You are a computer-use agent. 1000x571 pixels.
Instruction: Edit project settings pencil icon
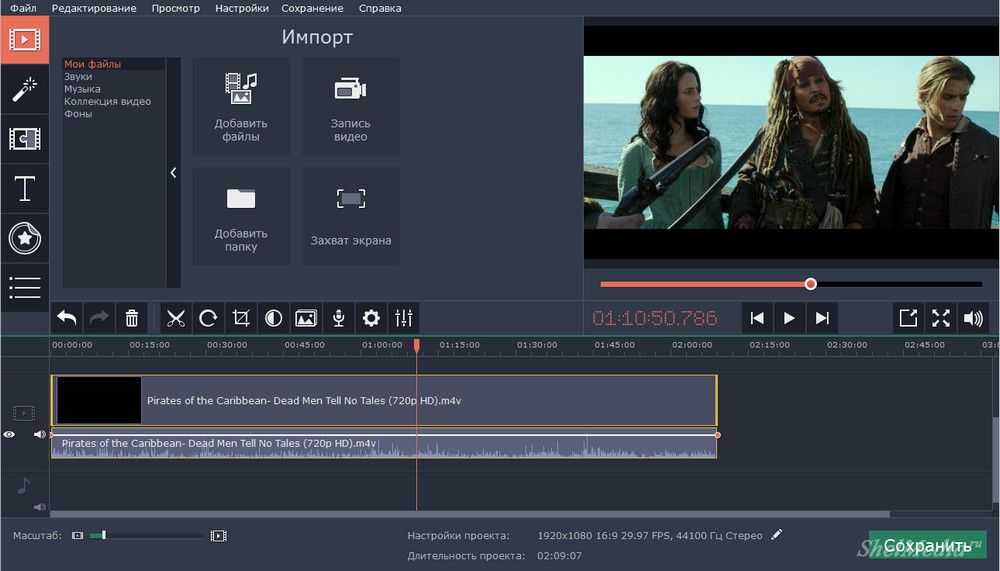point(776,535)
